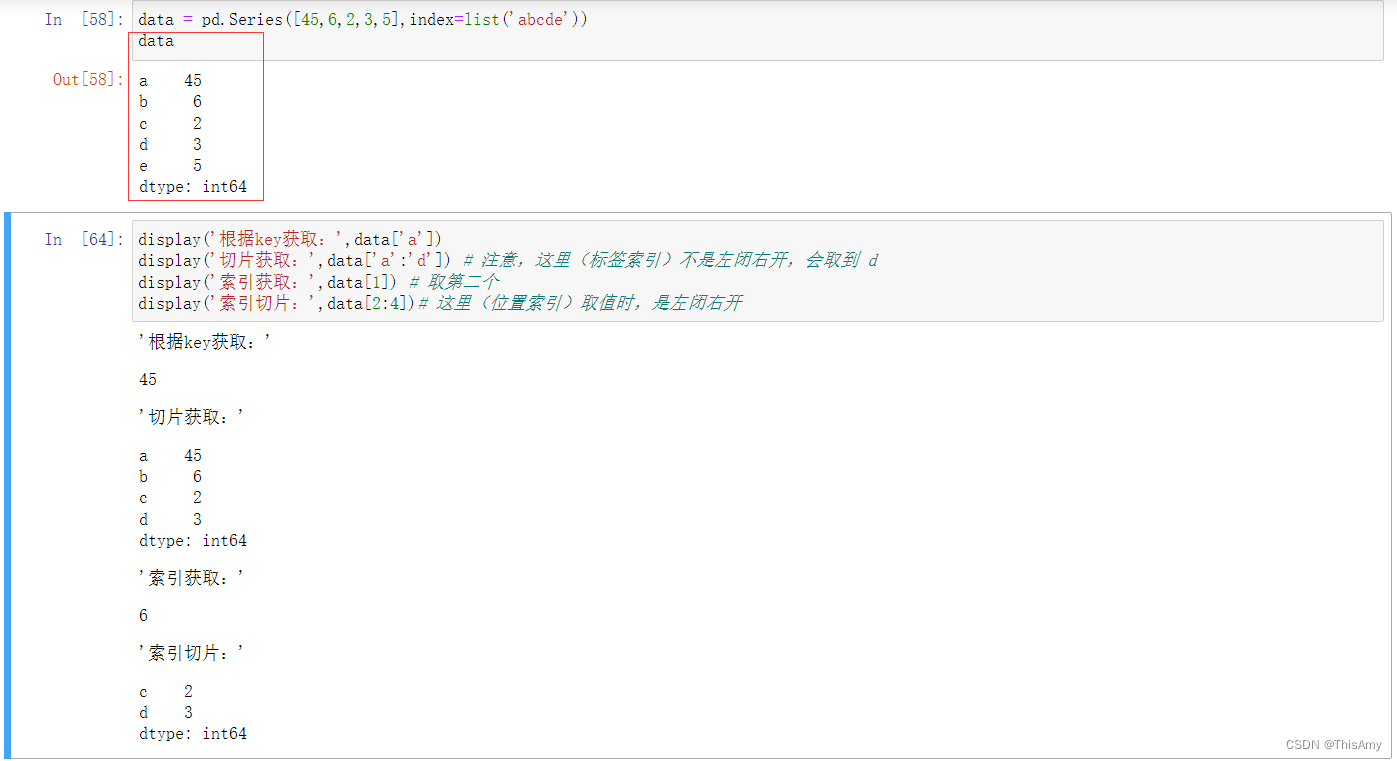Click the In [58] cell prompt
Image resolution: width=1397 pixels, height=761 pixels.
[x=84, y=19]
